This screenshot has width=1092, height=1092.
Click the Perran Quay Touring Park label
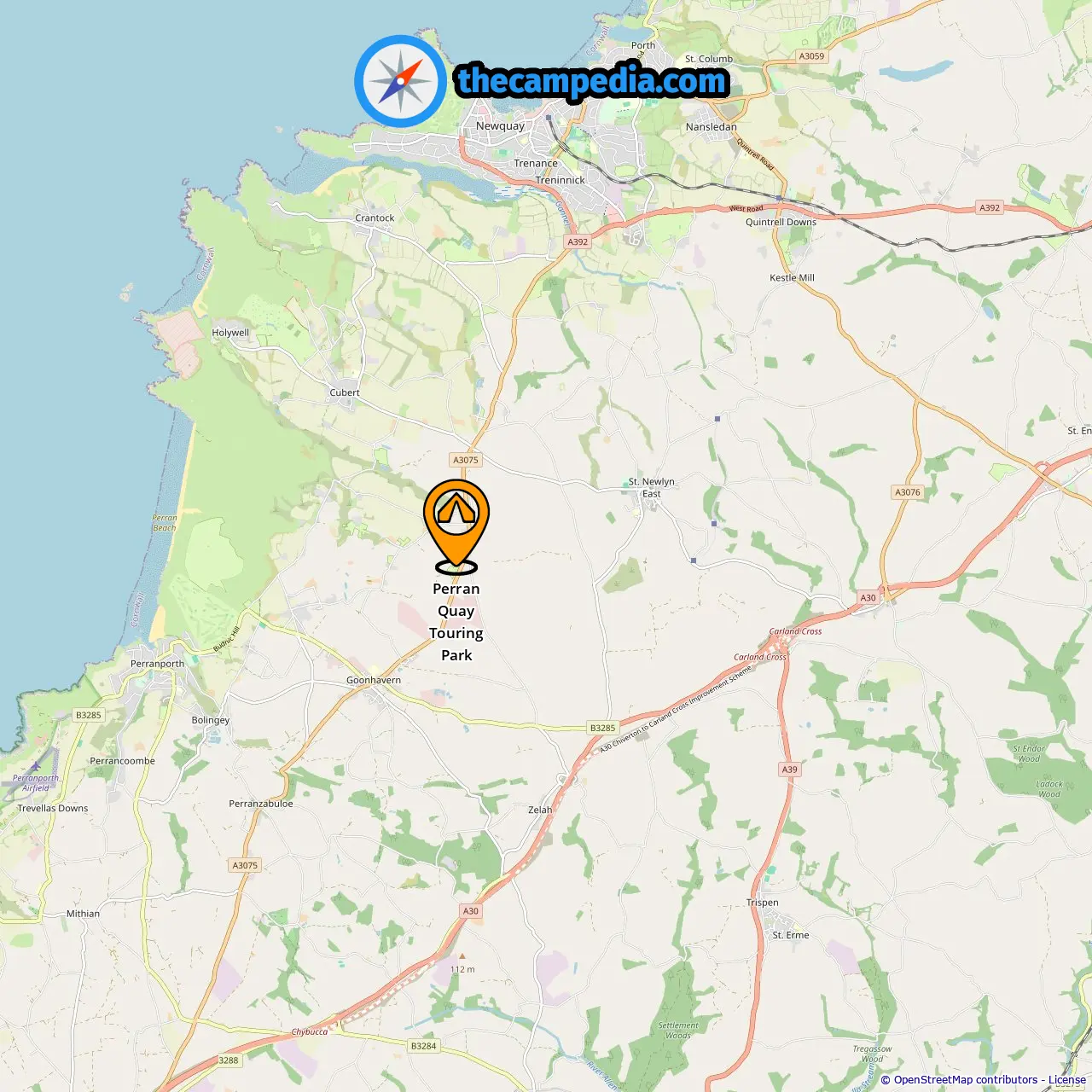[x=456, y=622]
